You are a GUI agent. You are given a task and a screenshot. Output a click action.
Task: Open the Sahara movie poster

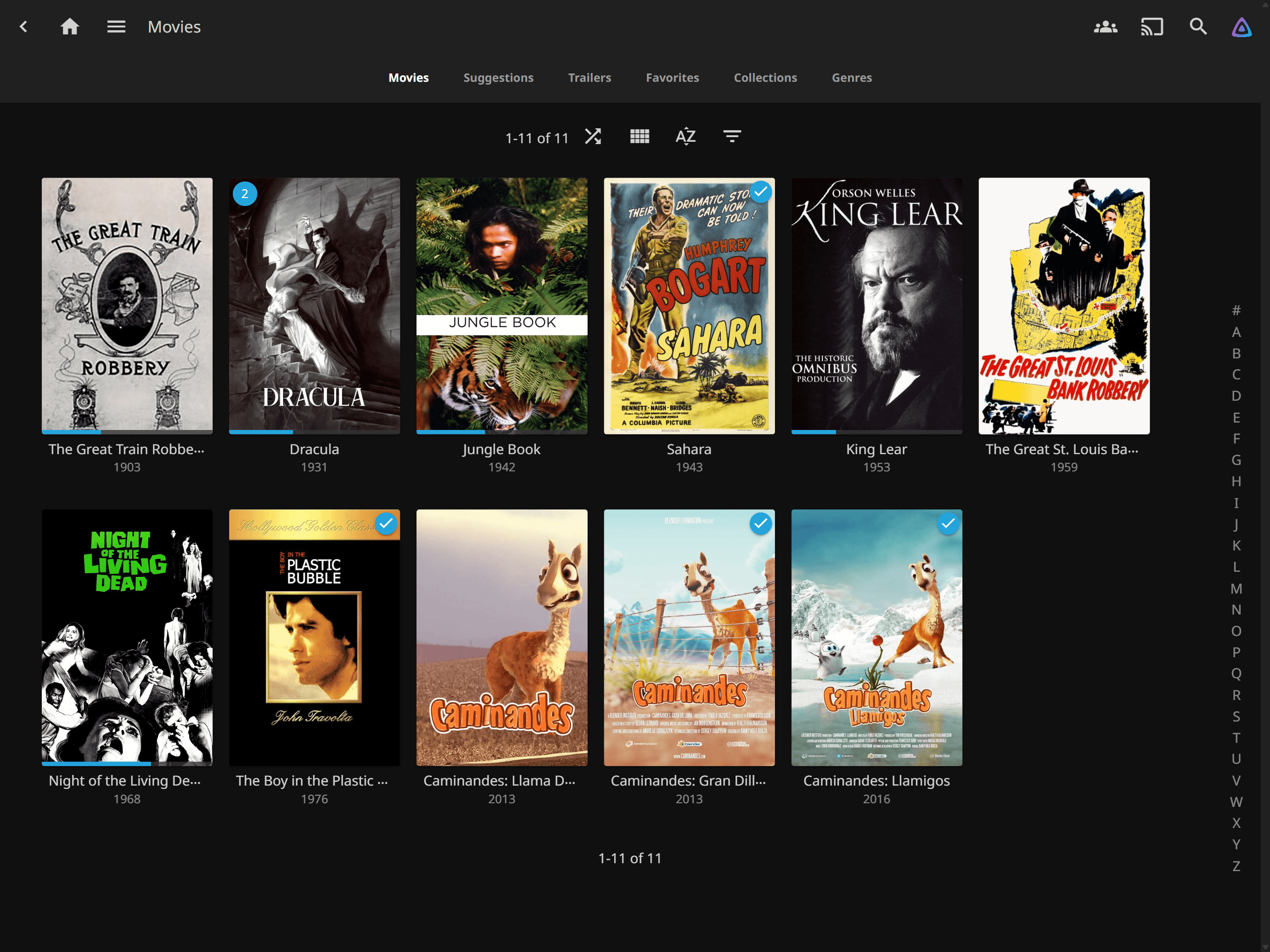[689, 305]
